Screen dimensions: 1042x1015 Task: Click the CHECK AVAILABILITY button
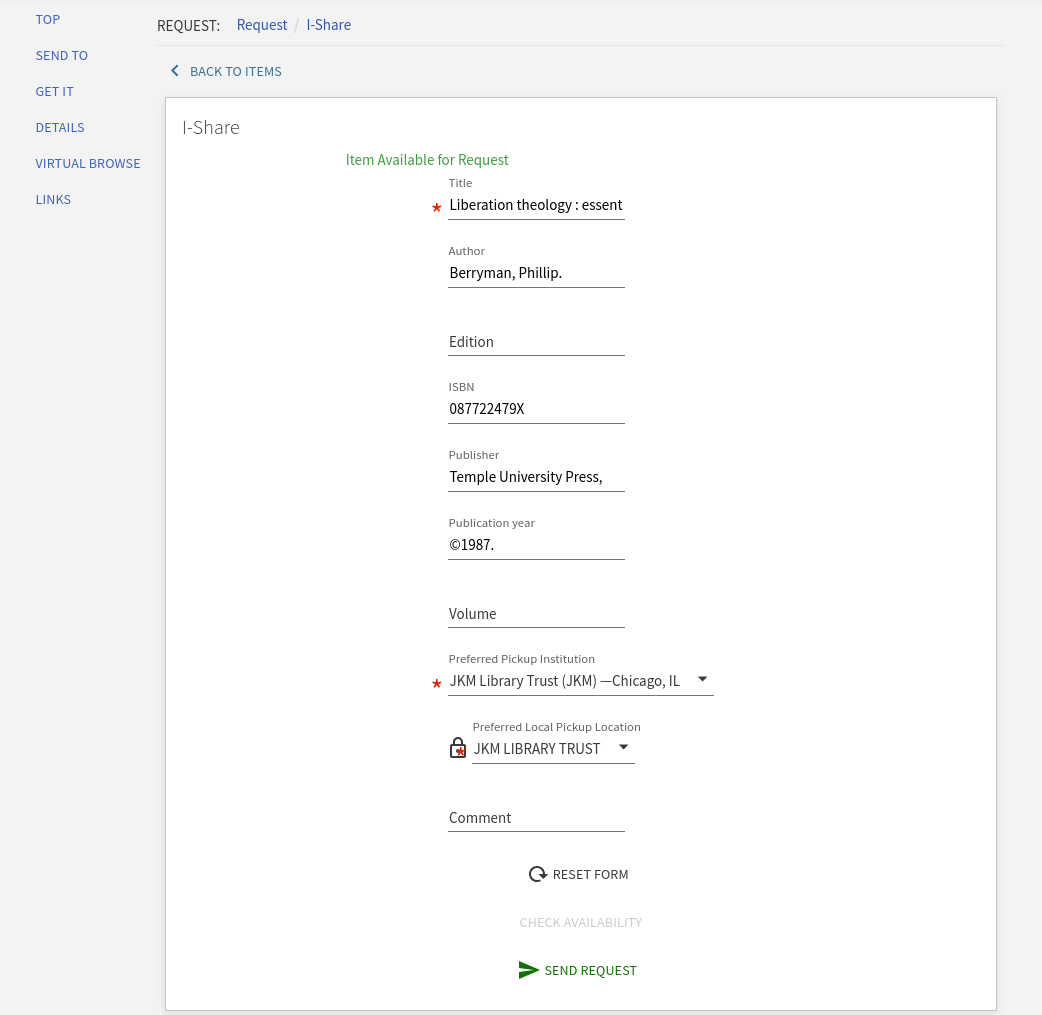pyautogui.click(x=580, y=921)
